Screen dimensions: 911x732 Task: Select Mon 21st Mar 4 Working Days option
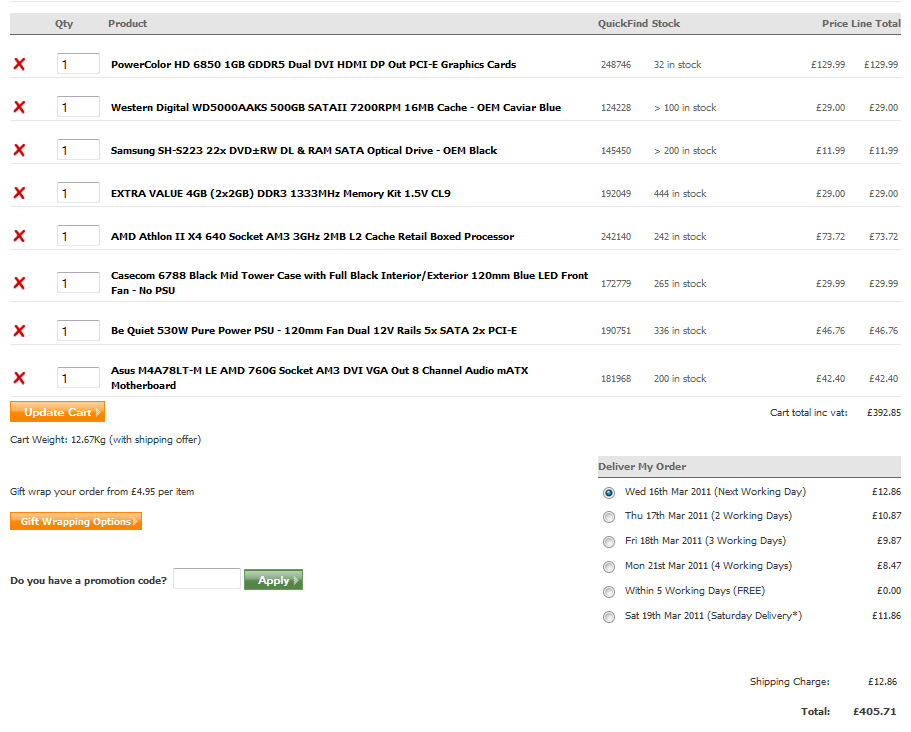pyautogui.click(x=609, y=567)
